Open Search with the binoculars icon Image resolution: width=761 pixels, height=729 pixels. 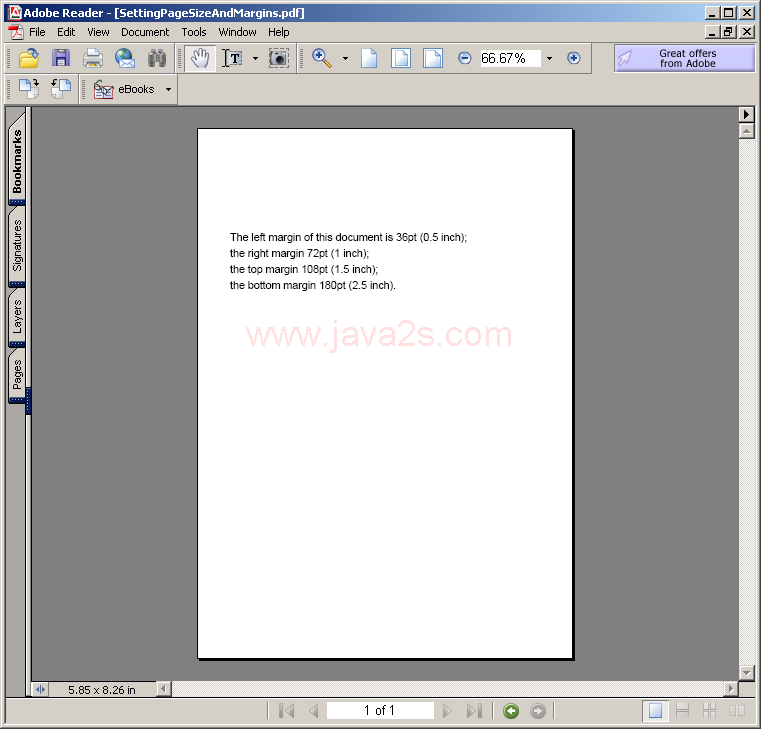[157, 58]
